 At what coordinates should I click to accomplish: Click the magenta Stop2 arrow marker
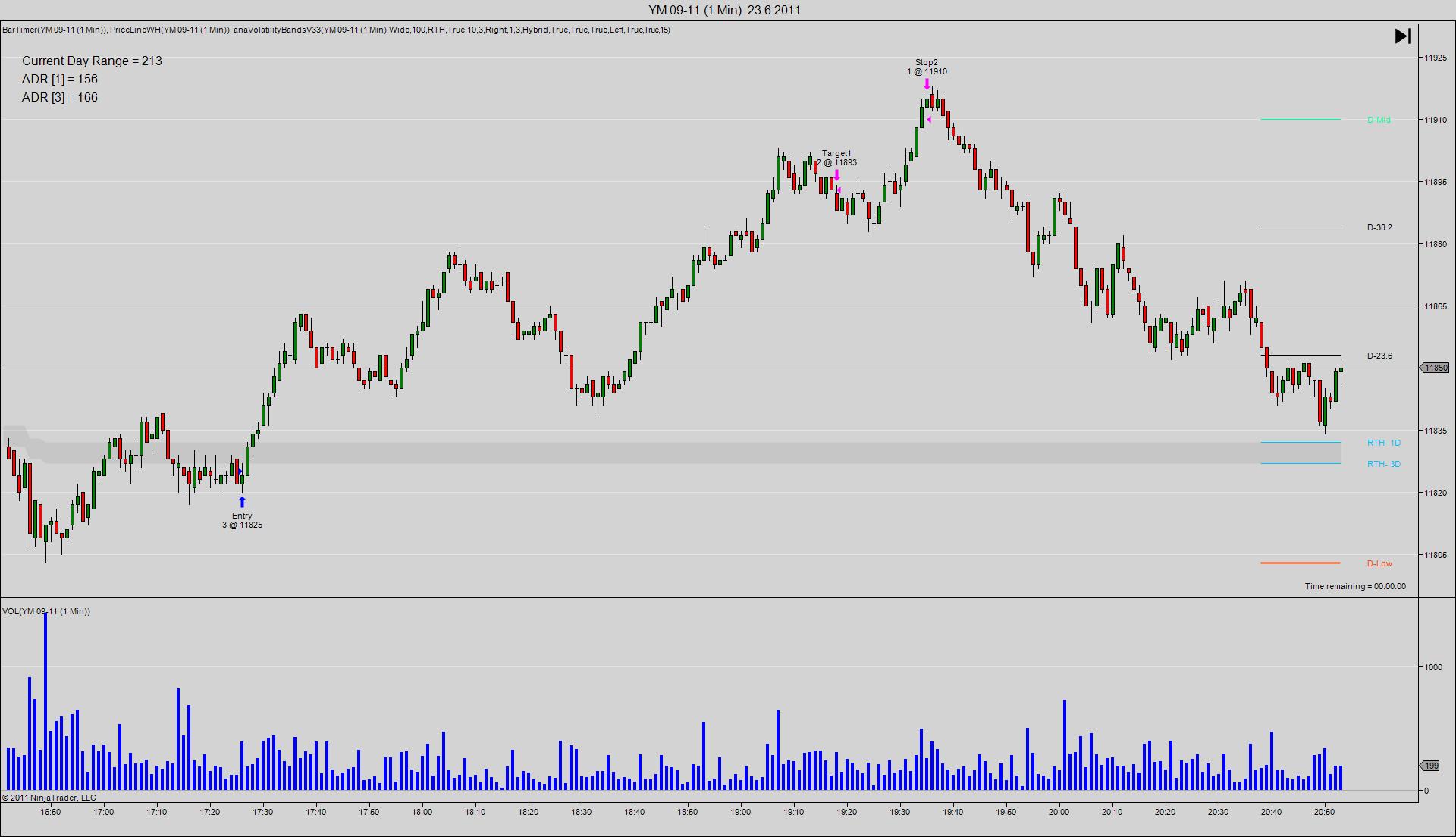927,84
